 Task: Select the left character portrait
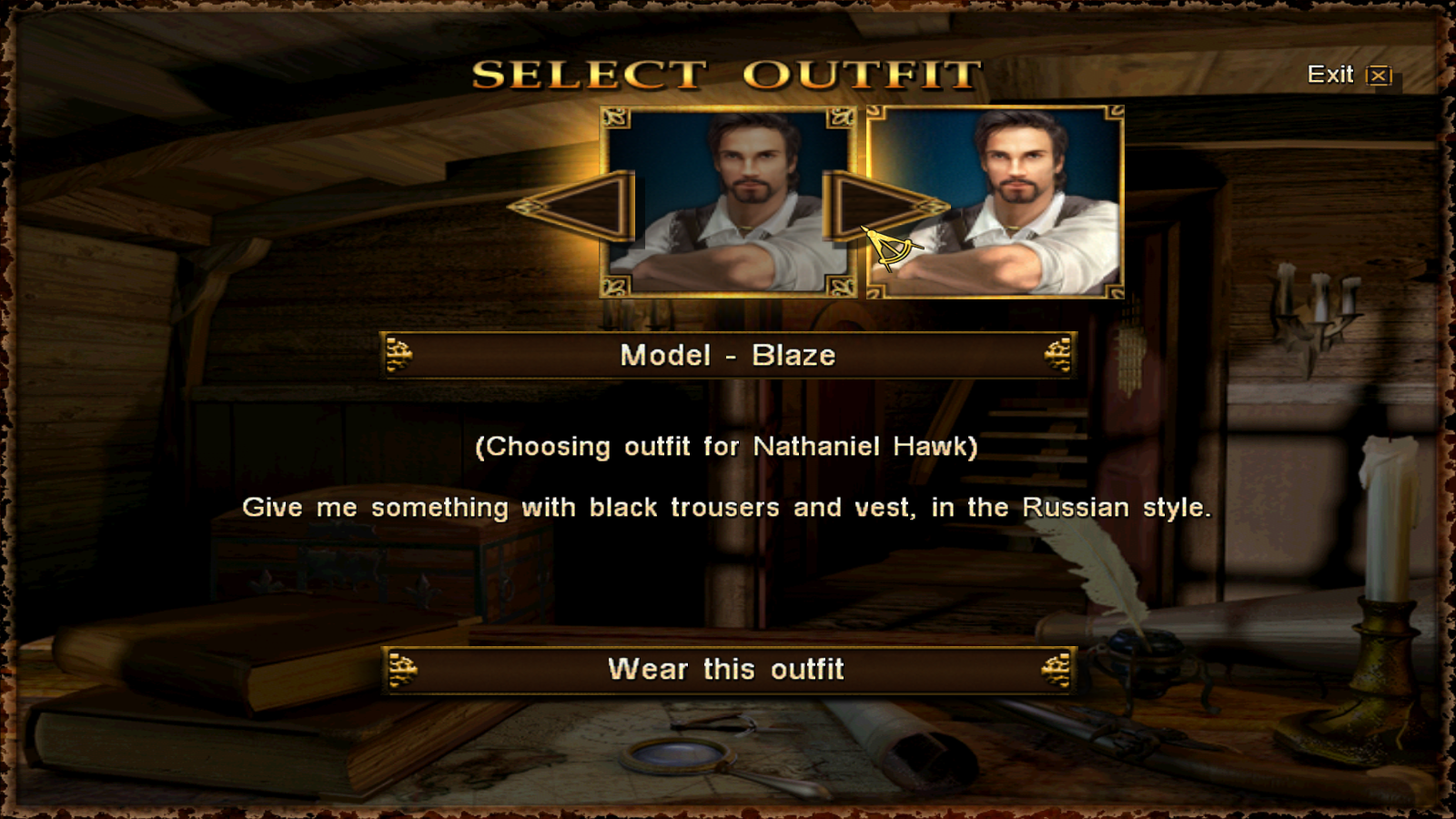(728, 202)
